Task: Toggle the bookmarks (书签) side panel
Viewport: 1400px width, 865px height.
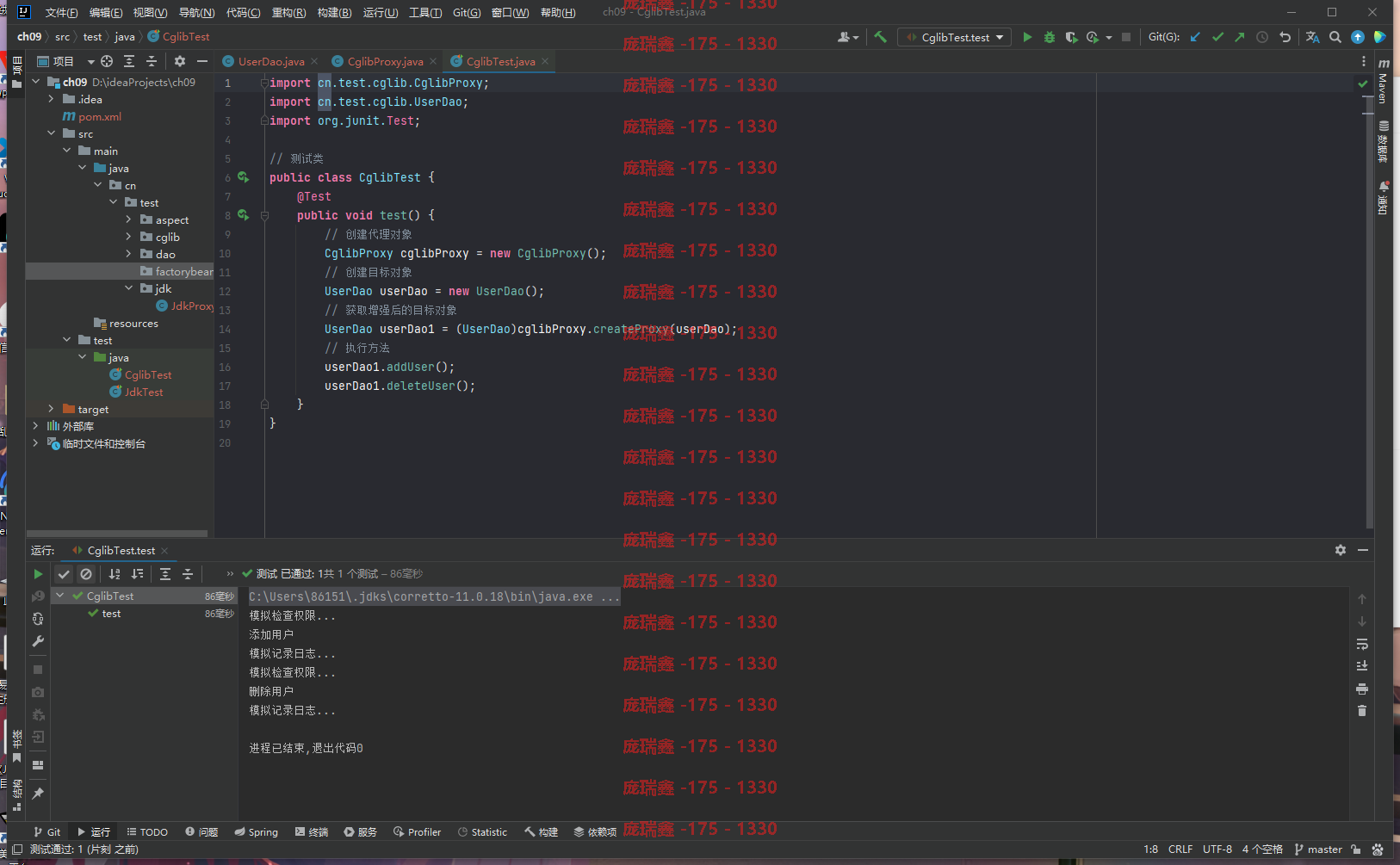Action: tap(17, 745)
